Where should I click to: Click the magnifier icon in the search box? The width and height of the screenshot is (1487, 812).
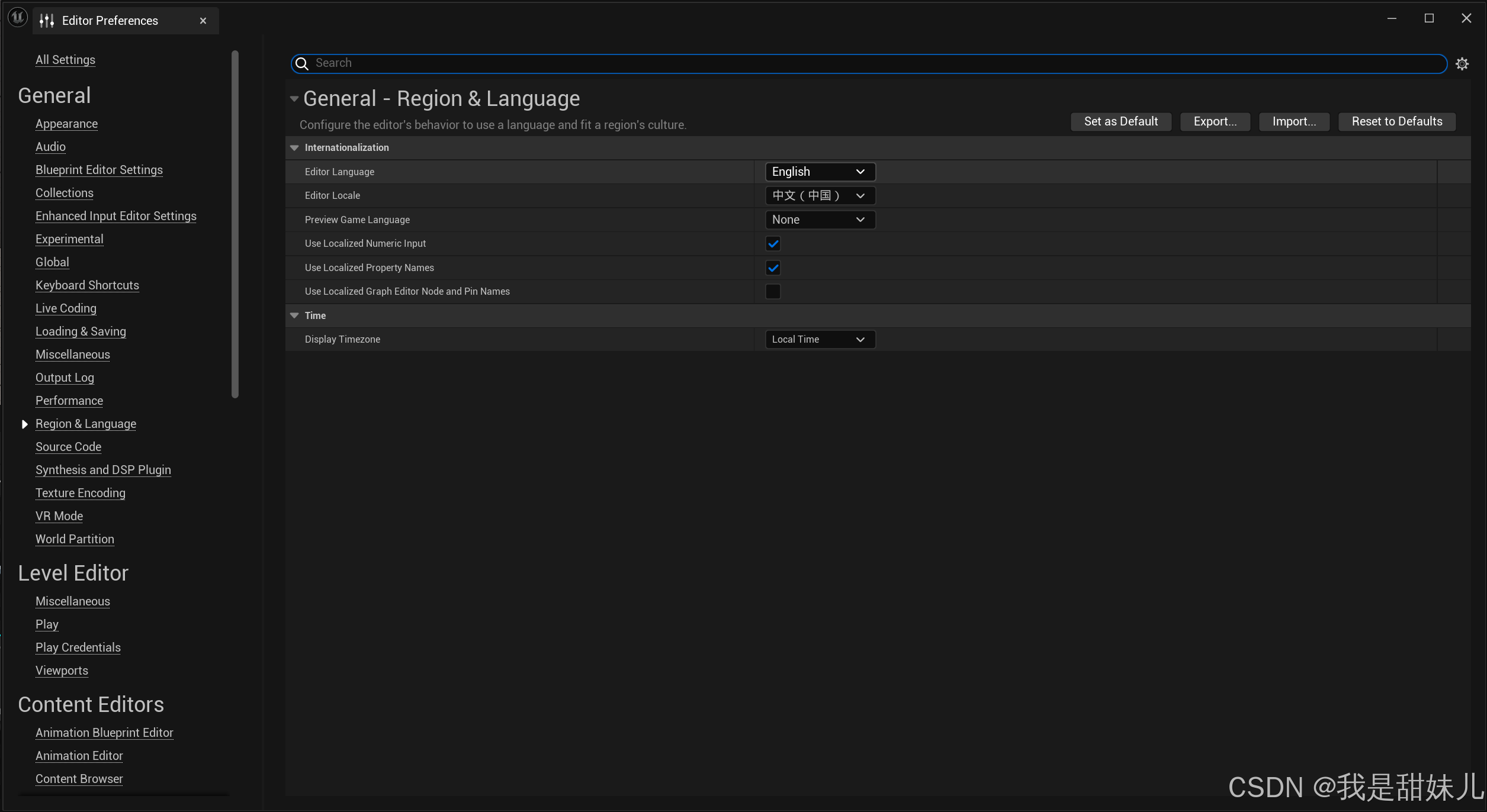click(302, 63)
